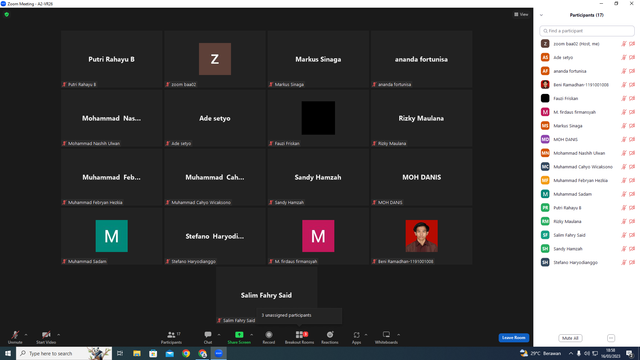Image resolution: width=640 pixels, height=360 pixels.
Task: Click the green encryption shield icon
Action: pos(7,14)
